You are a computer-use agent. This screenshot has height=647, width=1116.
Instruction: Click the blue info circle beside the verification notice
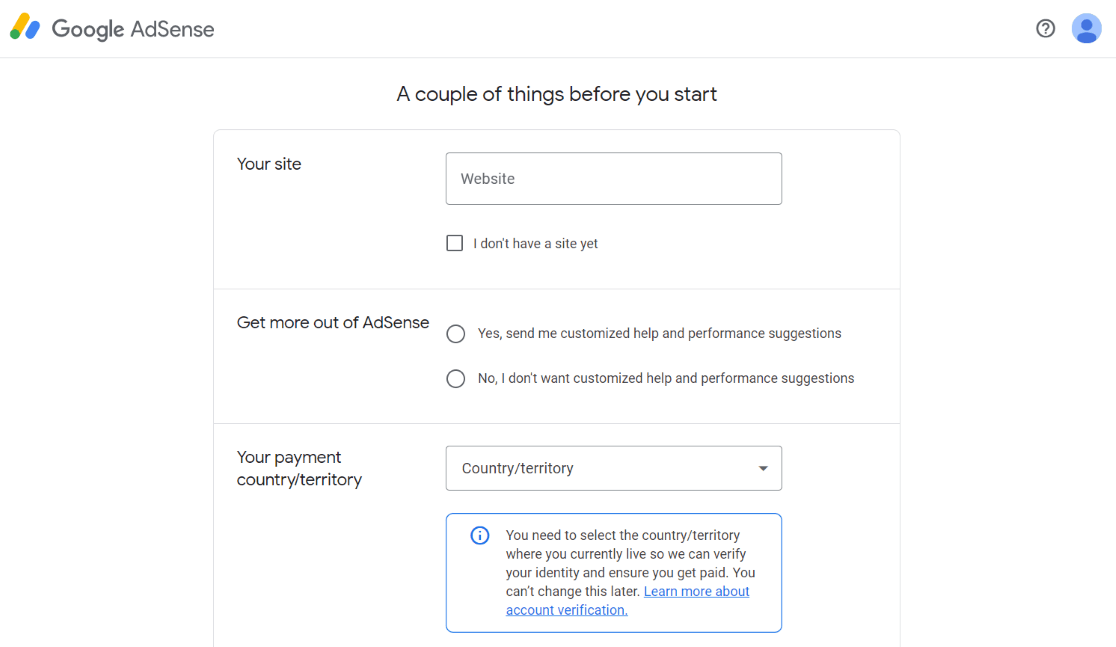tap(479, 535)
